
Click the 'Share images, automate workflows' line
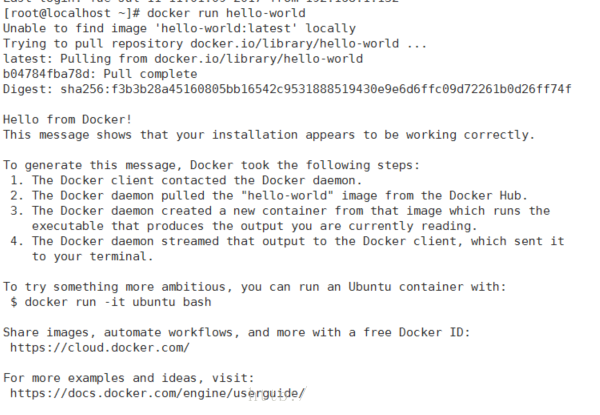pos(236,332)
